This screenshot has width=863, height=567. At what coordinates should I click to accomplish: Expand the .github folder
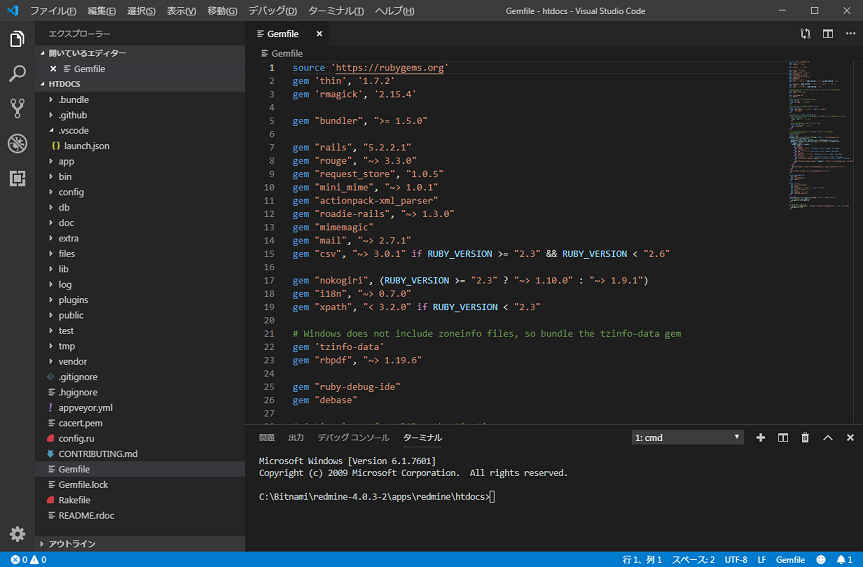pyautogui.click(x=140, y=115)
